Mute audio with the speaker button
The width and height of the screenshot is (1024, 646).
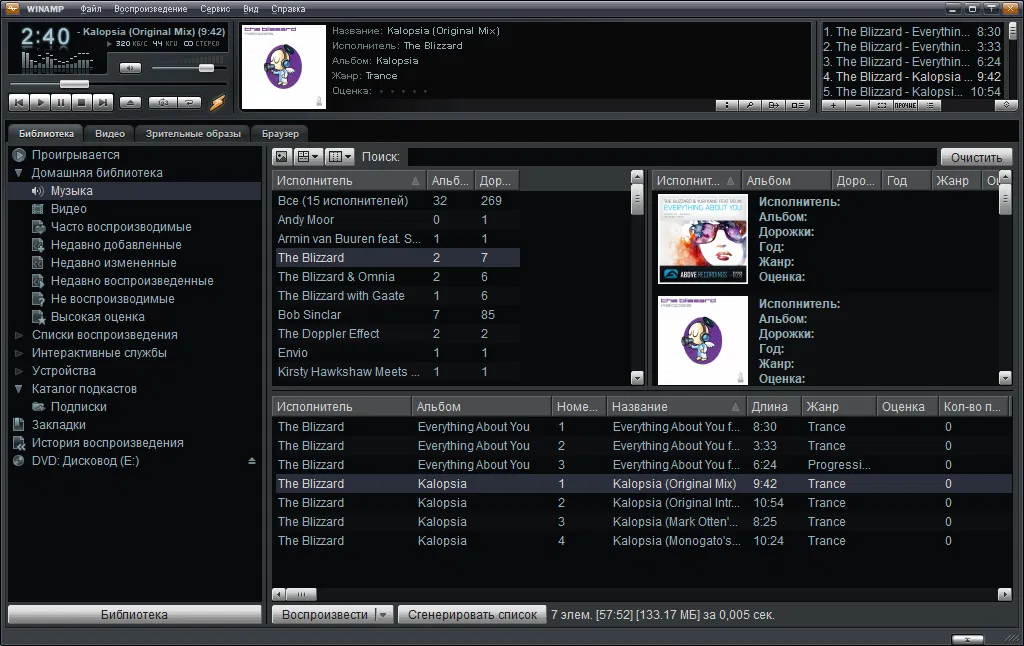(130, 68)
